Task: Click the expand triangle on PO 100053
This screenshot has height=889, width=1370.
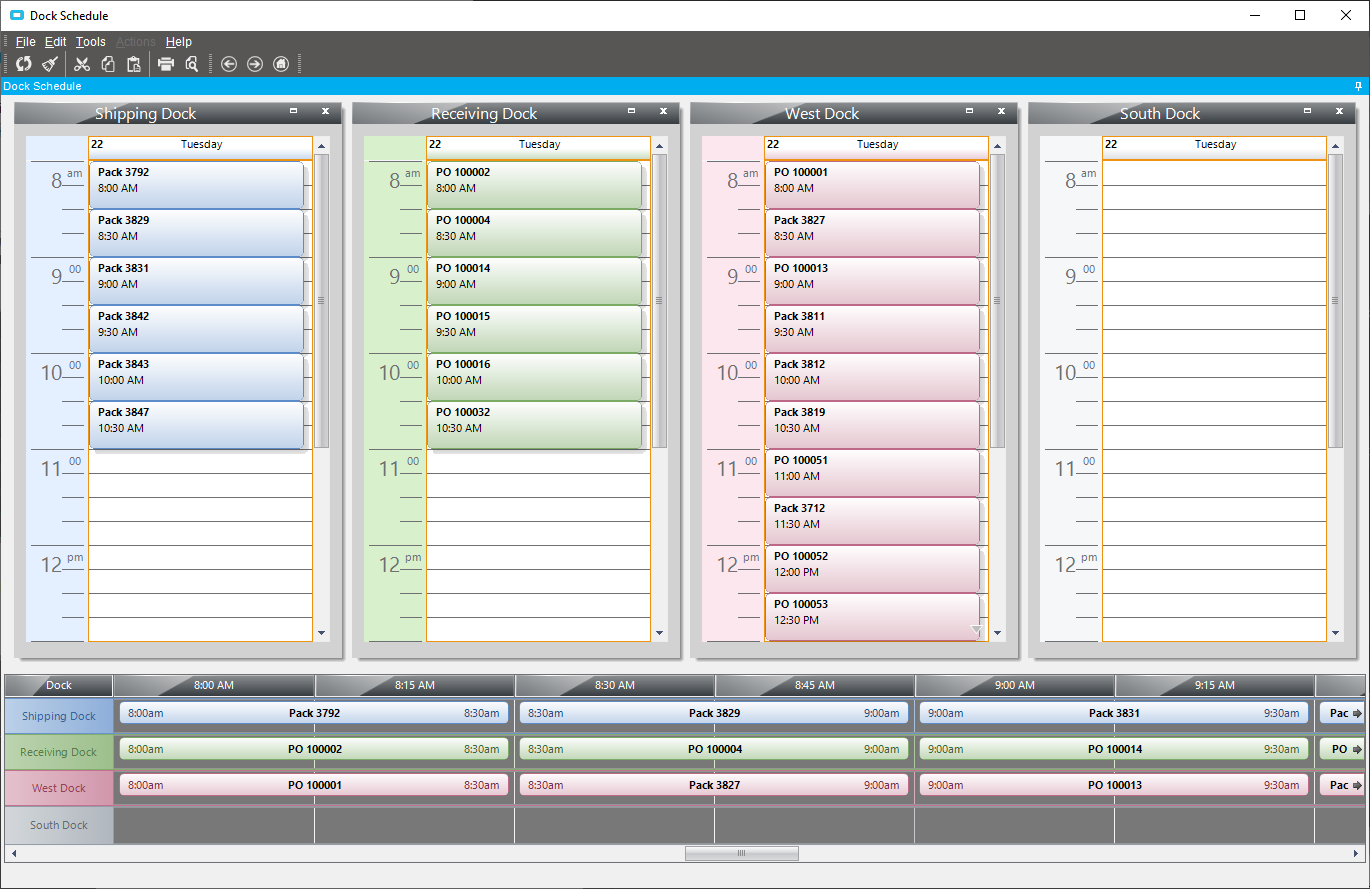Action: click(x=976, y=630)
